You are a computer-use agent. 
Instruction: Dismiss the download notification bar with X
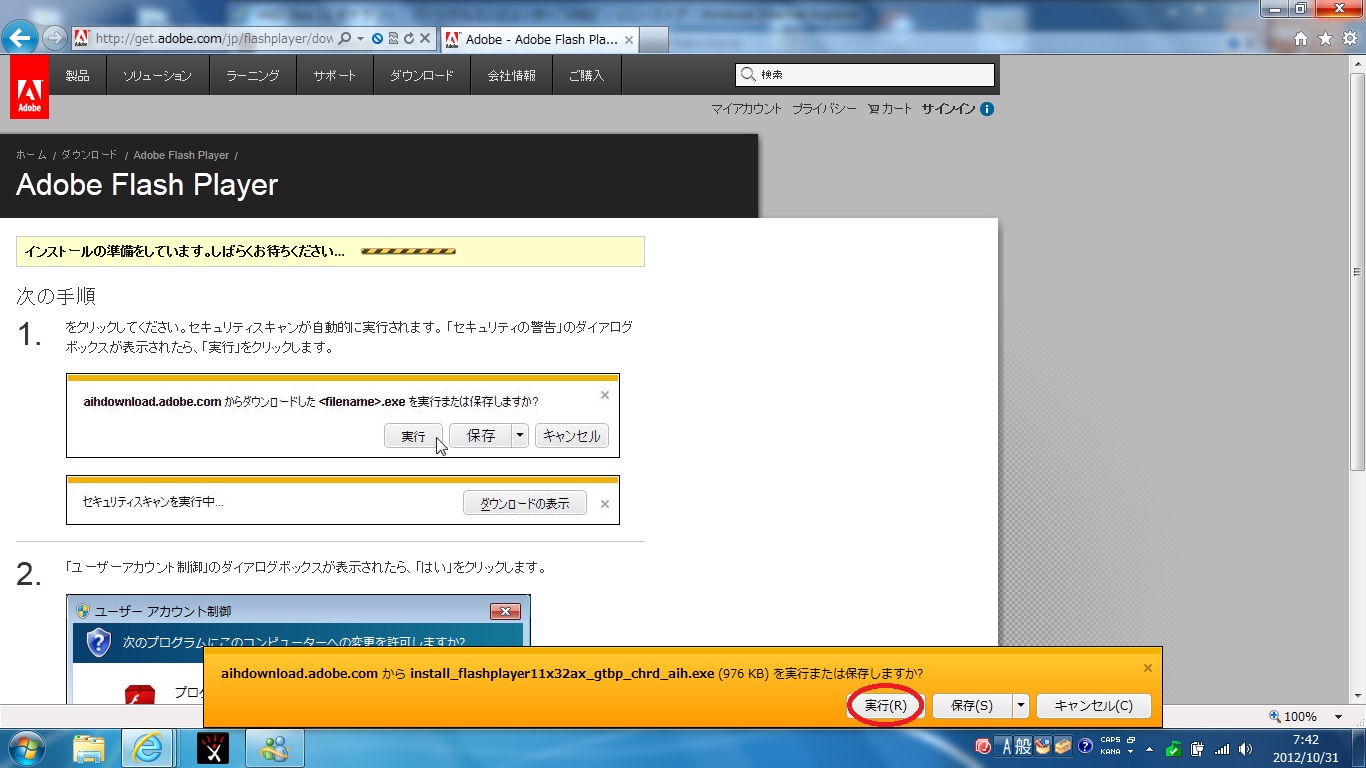click(1148, 668)
